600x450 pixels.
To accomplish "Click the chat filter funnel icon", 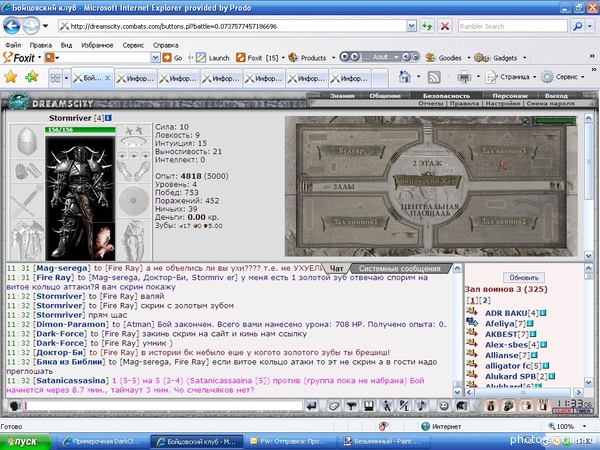I will point(351,406).
